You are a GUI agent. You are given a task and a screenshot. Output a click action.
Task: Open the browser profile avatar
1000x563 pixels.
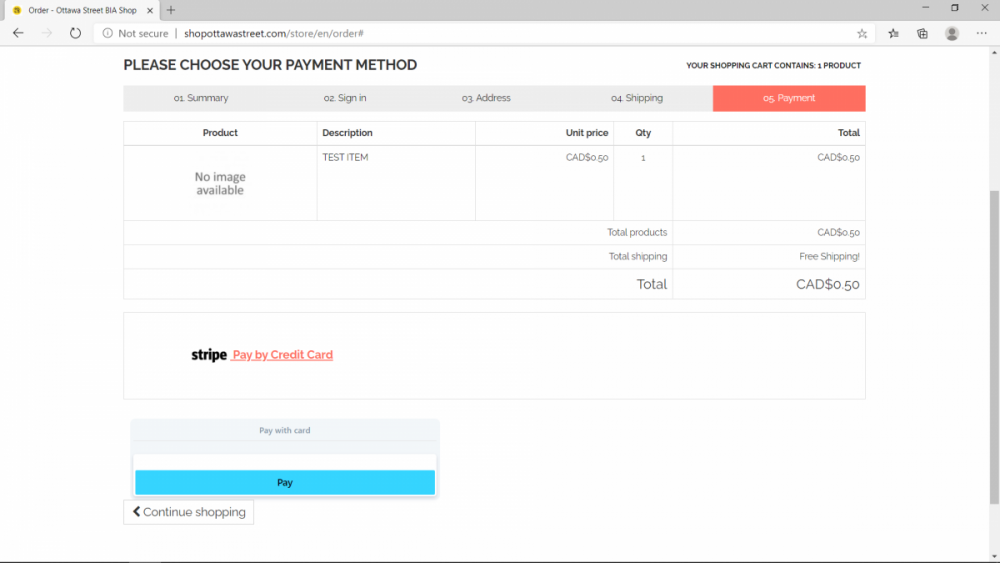(x=952, y=33)
